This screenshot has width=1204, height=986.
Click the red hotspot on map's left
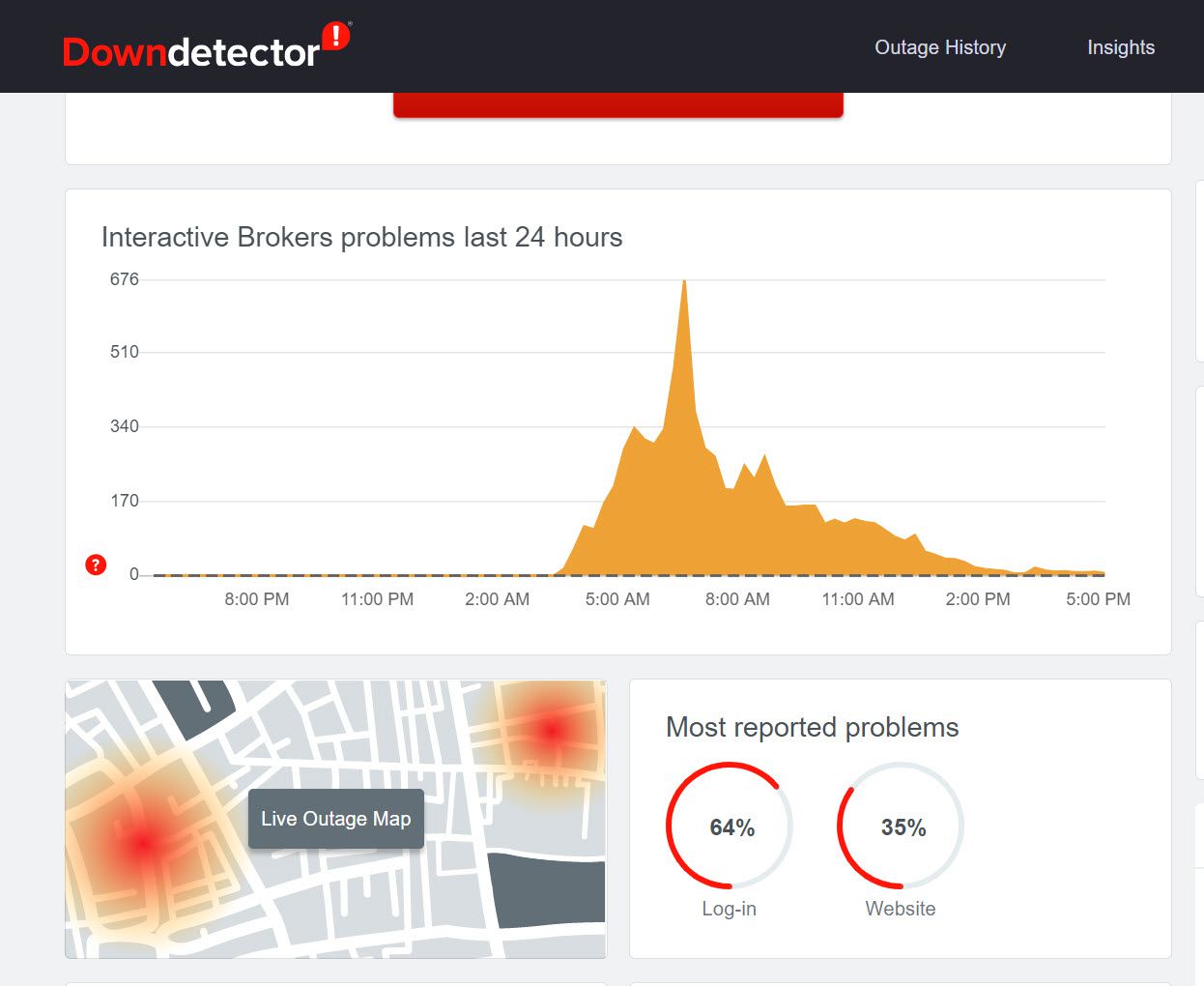(x=142, y=844)
